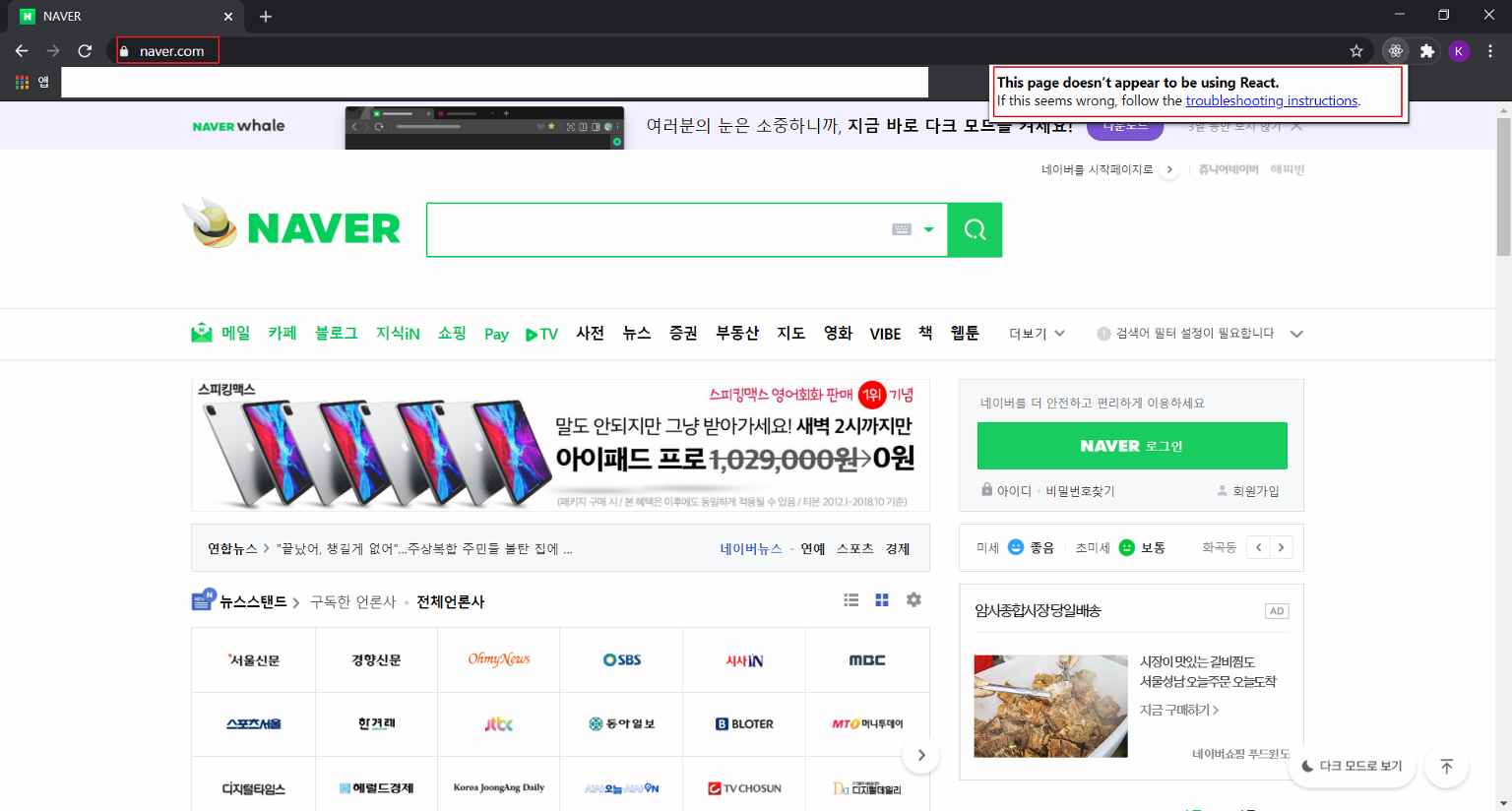Open 카페 service tab
Image resolution: width=1512 pixels, height=811 pixels.
pyautogui.click(x=283, y=333)
